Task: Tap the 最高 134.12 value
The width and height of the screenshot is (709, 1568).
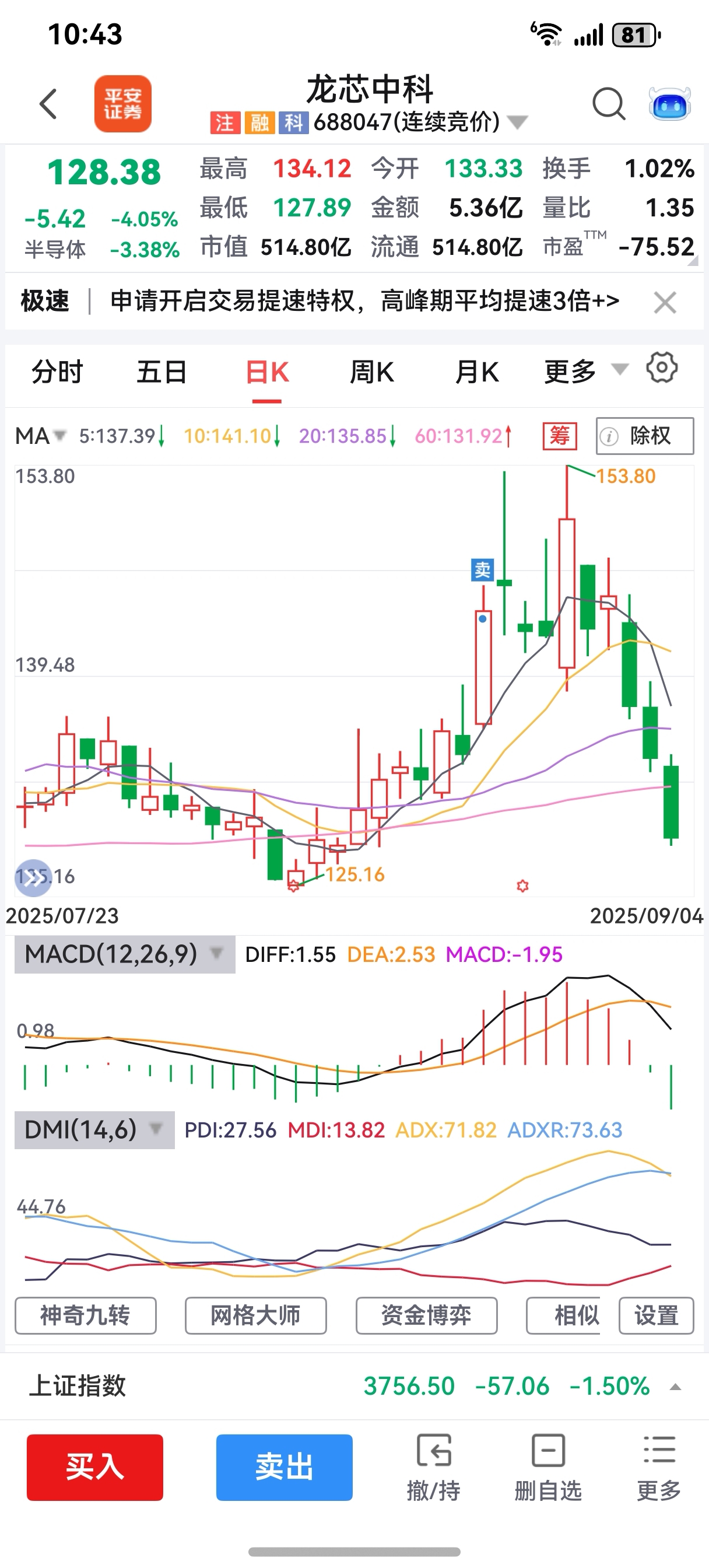Action: (x=312, y=169)
